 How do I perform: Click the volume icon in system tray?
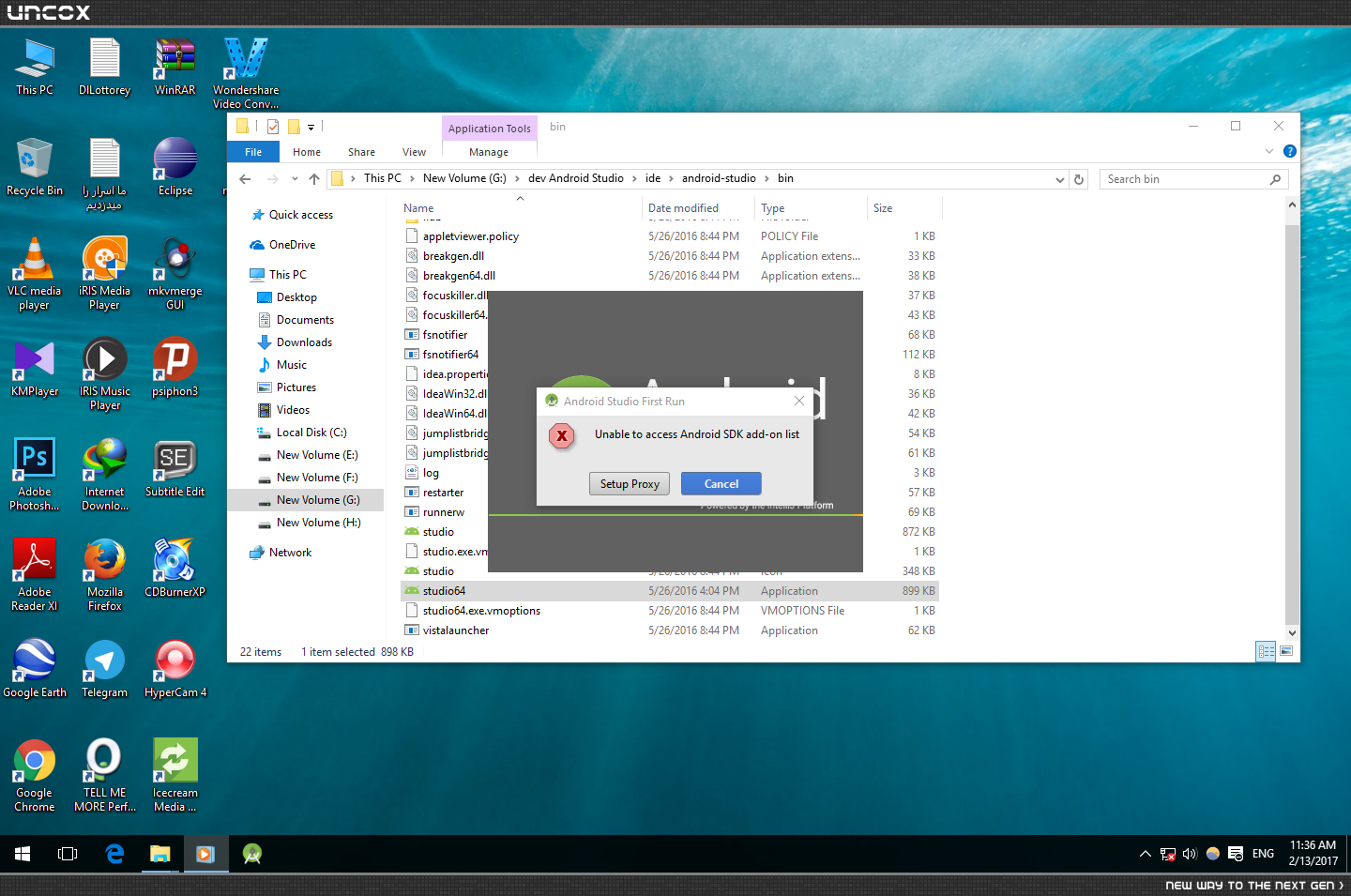click(x=1190, y=854)
